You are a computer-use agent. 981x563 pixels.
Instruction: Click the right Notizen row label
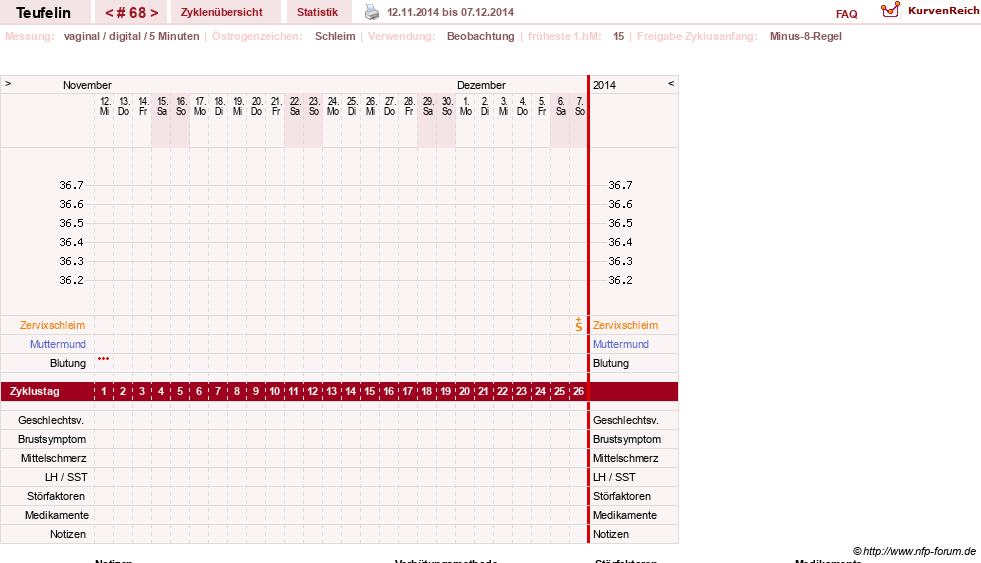click(611, 534)
